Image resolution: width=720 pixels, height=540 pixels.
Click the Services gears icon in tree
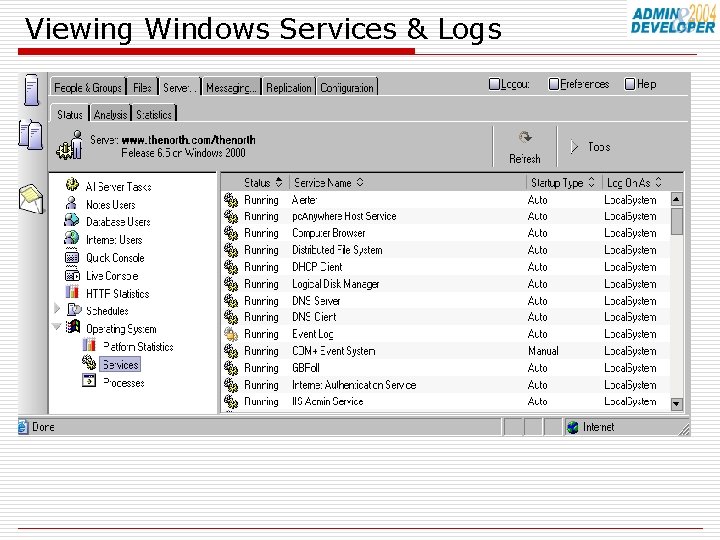[89, 363]
